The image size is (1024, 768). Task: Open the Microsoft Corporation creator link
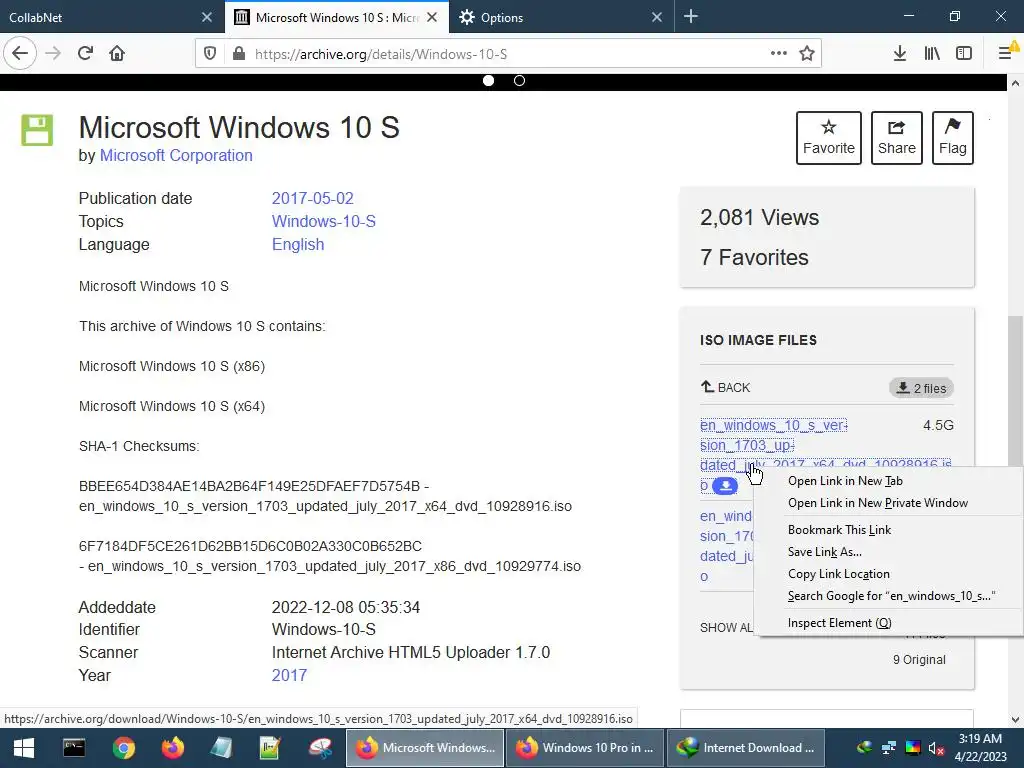coord(176,155)
